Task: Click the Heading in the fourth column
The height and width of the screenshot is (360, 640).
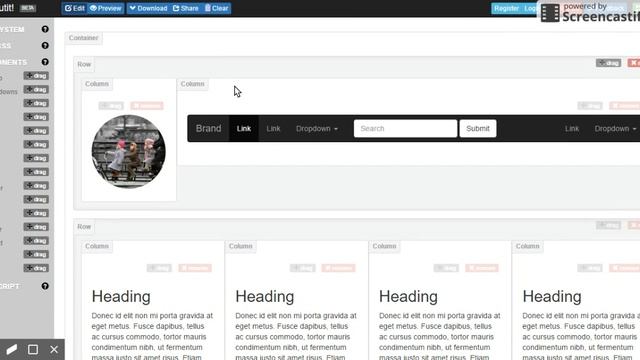Action: pos(552,296)
